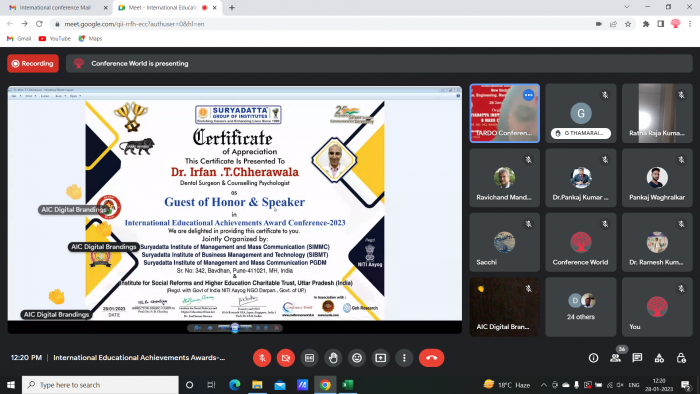Viewport: 700px width, 394px height.
Task: Open host controls lock icon
Action: [681, 358]
